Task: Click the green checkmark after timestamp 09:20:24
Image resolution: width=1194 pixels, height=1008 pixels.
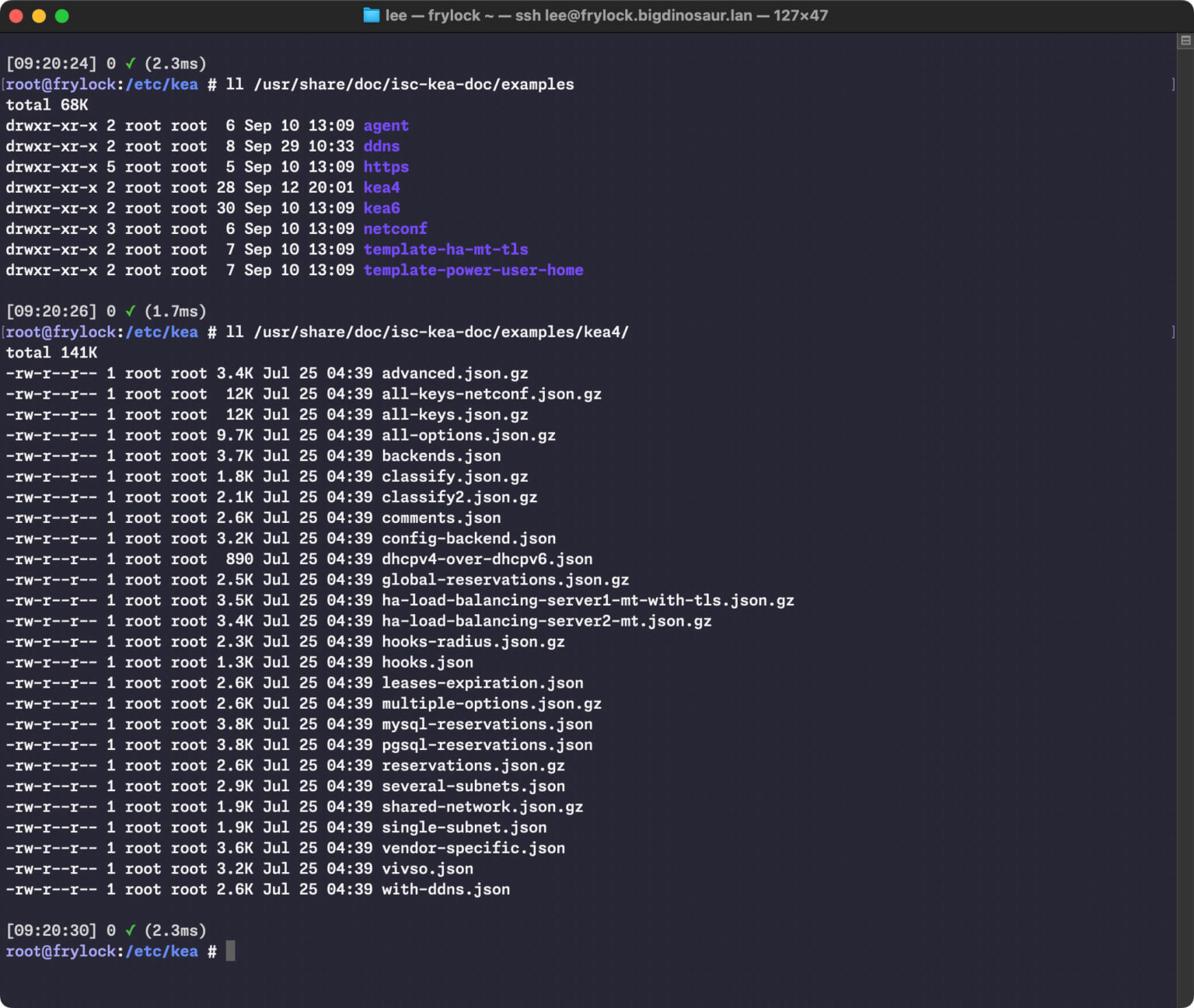Action: [x=131, y=63]
